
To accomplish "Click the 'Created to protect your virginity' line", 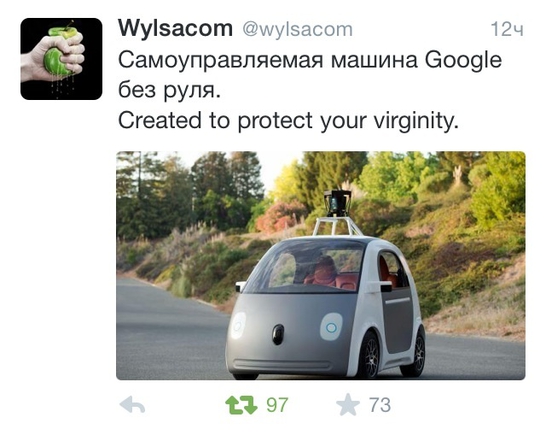I will [289, 121].
